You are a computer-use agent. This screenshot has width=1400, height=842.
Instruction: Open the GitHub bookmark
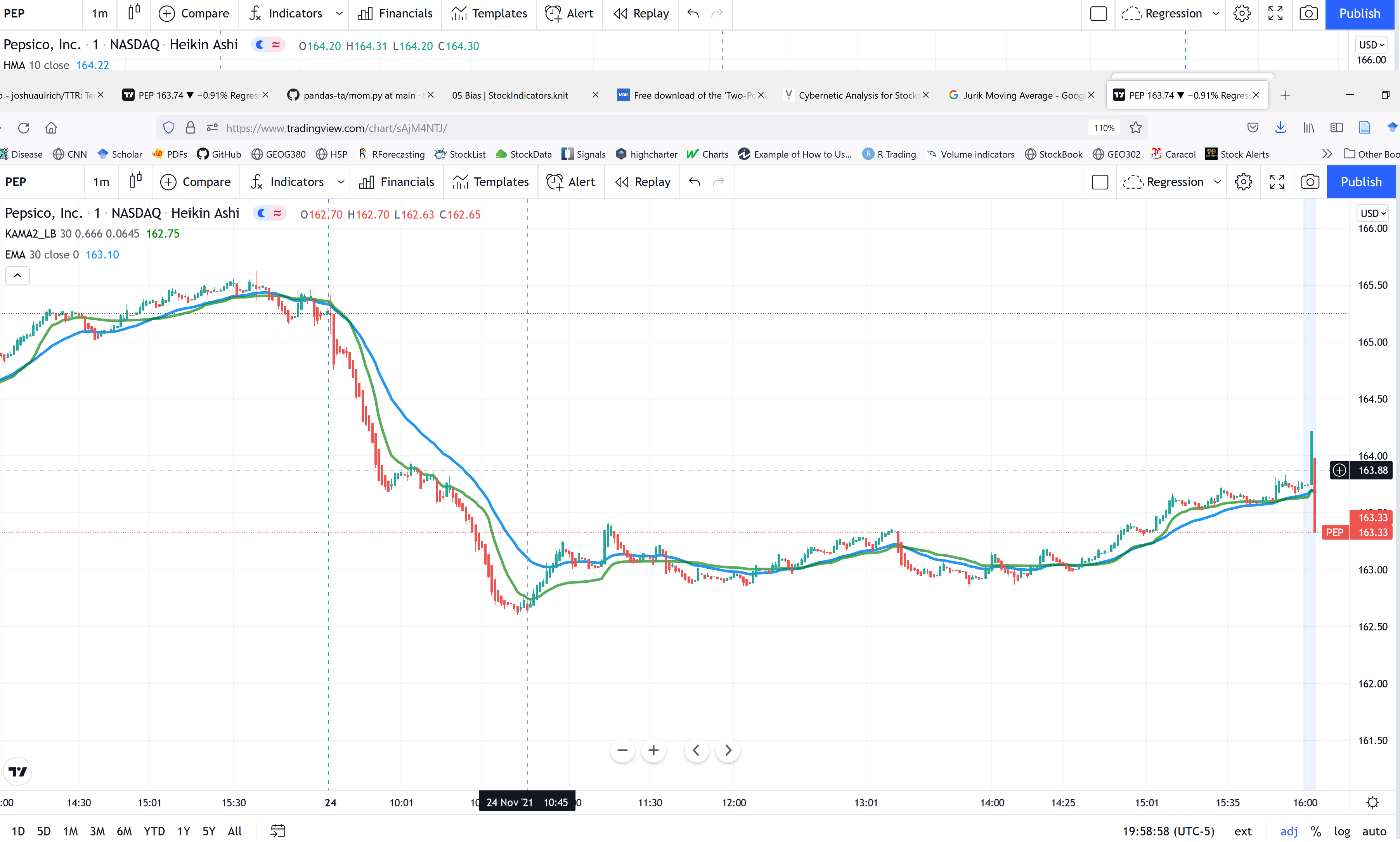pos(219,154)
